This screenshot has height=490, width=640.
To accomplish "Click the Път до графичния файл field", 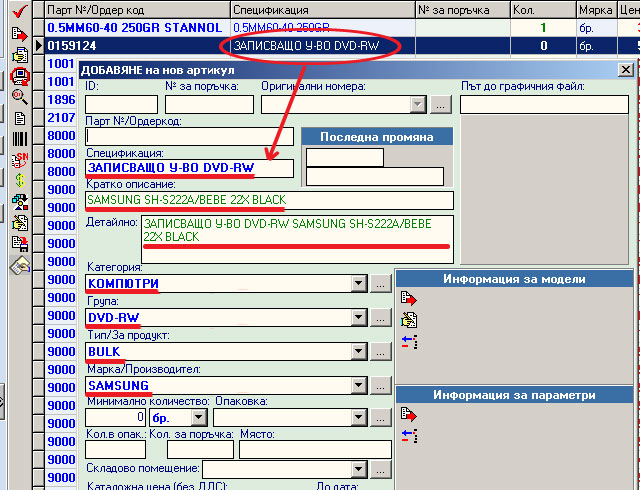I will click(x=544, y=105).
